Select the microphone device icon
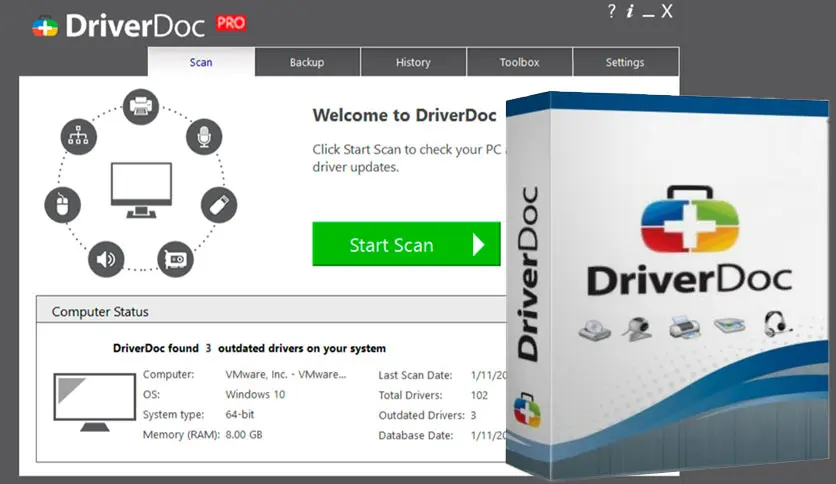The image size is (836, 484). coord(204,137)
